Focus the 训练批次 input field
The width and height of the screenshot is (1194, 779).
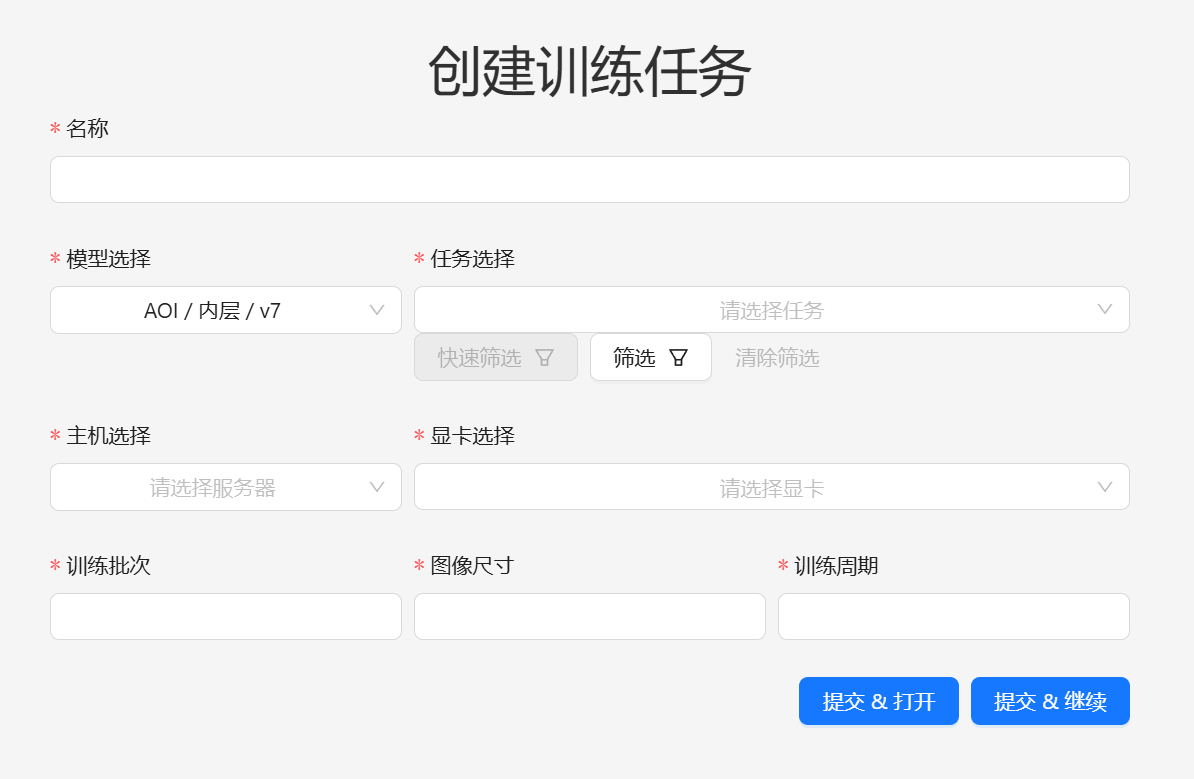pyautogui.click(x=225, y=617)
